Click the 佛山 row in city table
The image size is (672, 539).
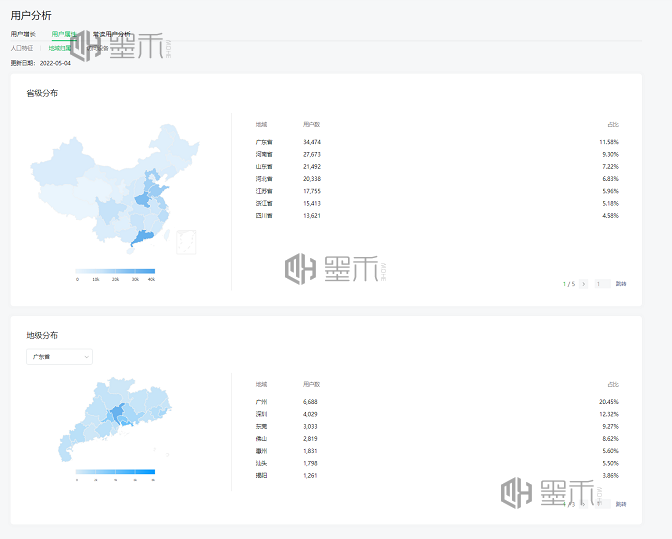(437, 438)
